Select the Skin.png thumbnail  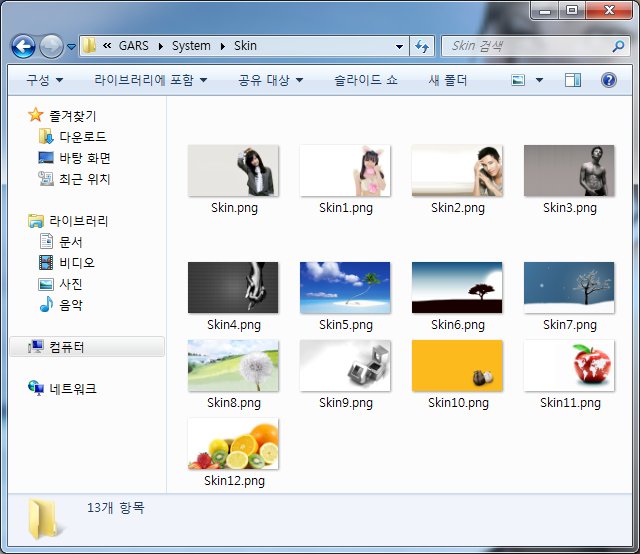(233, 171)
